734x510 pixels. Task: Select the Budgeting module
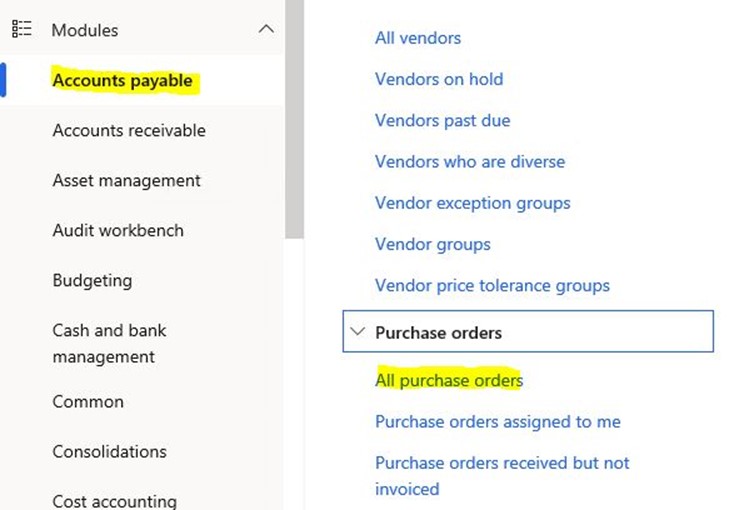92,280
